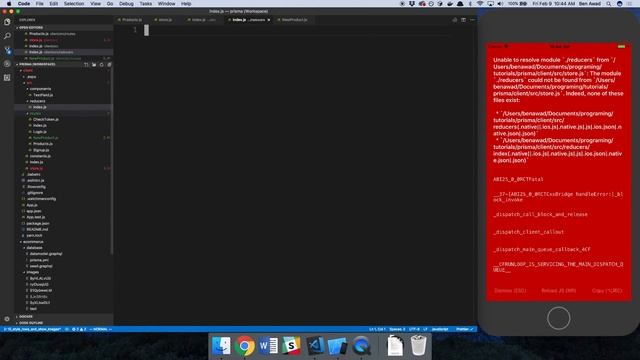Open the Edit menu
The width and height of the screenshot is (640, 360).
pos(53,4)
